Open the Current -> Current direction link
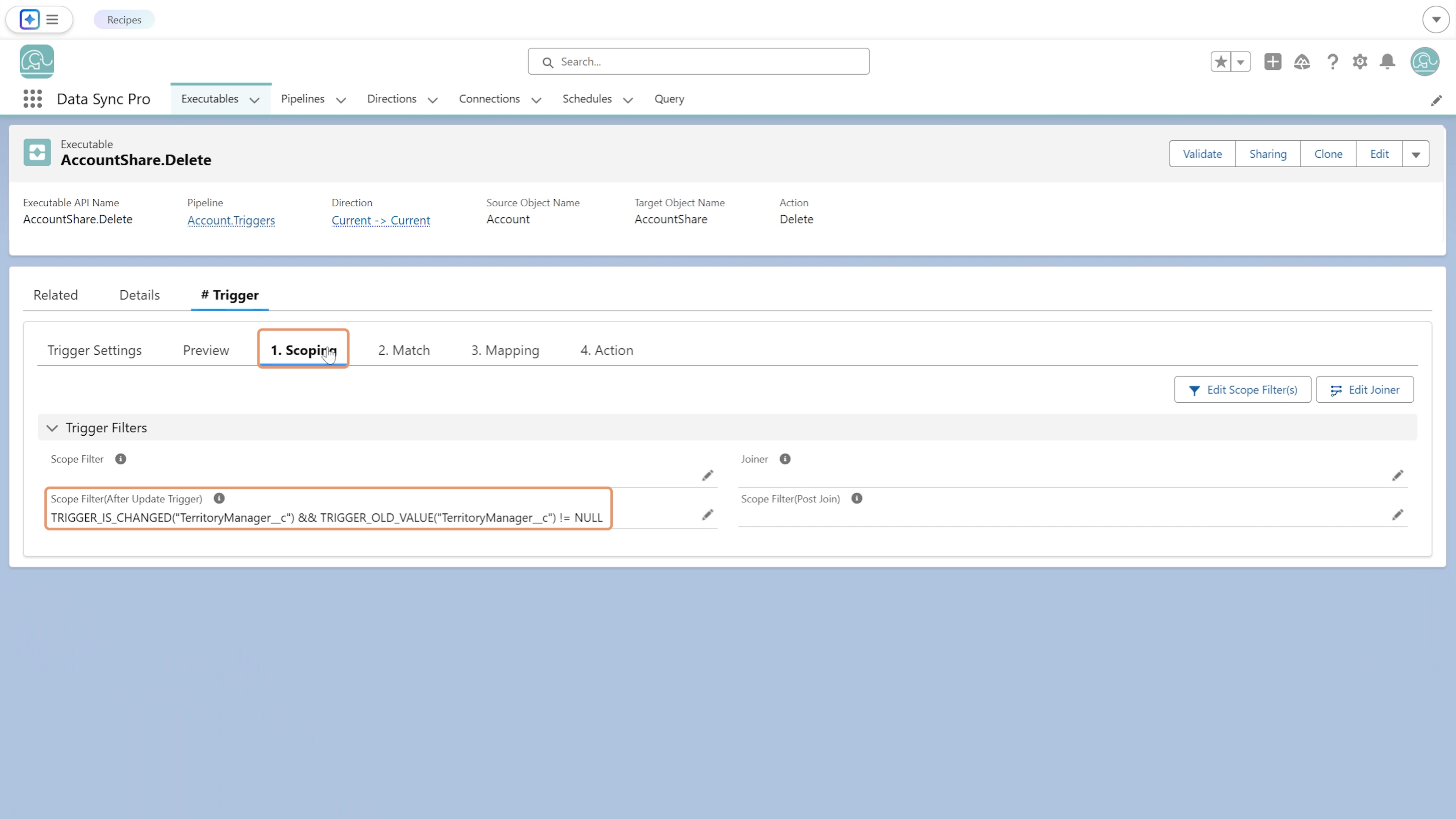This screenshot has height=819, width=1456. point(381,220)
